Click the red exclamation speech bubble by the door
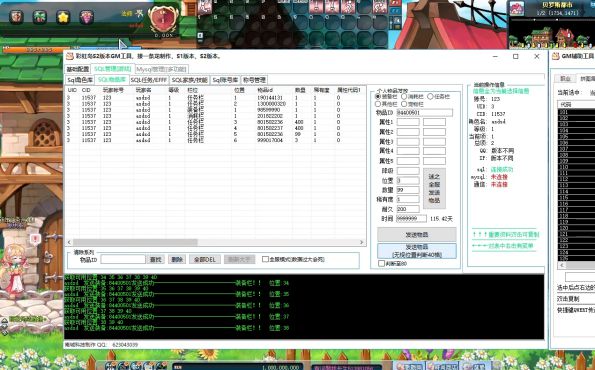 click(x=36, y=239)
